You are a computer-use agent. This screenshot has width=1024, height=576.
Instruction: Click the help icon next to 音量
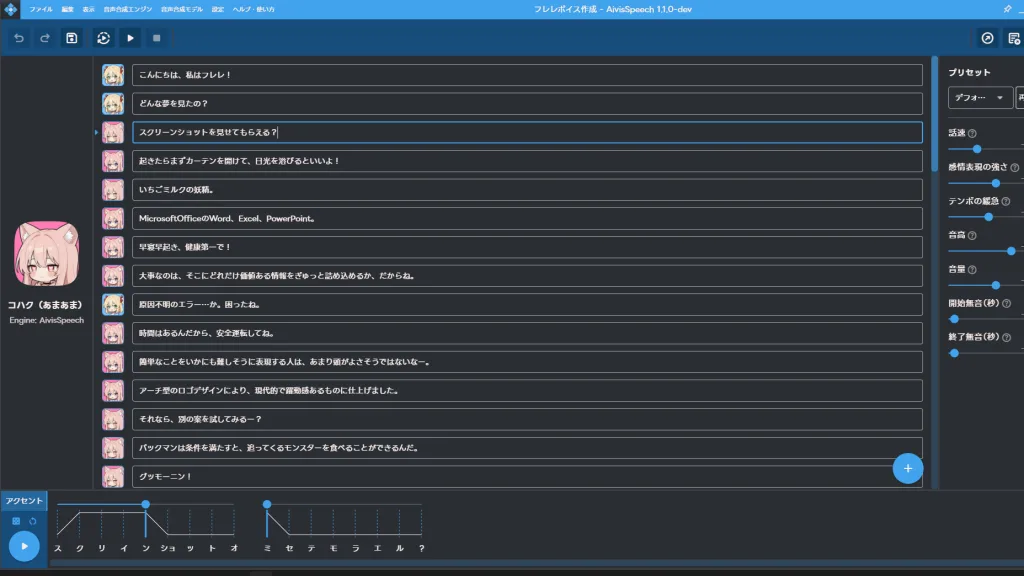click(972, 269)
